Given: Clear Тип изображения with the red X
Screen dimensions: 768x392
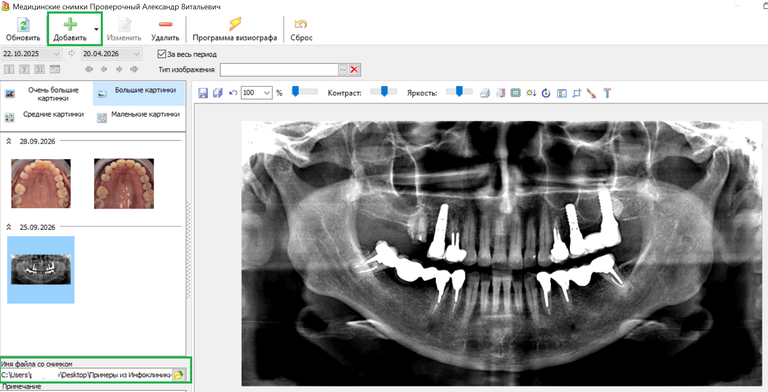Looking at the screenshot, I should [355, 70].
